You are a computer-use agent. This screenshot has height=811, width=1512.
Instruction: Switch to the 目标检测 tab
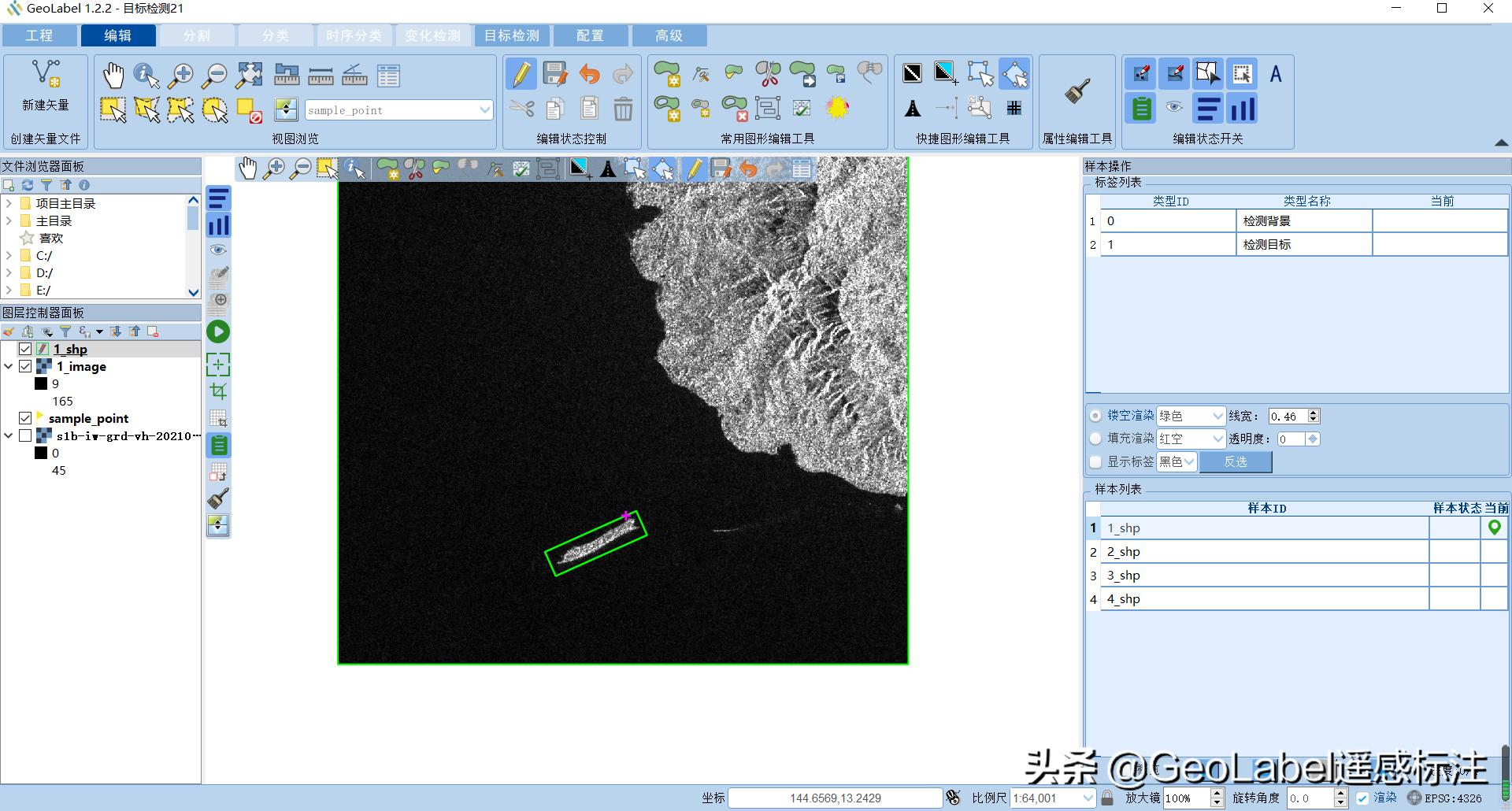[x=511, y=35]
